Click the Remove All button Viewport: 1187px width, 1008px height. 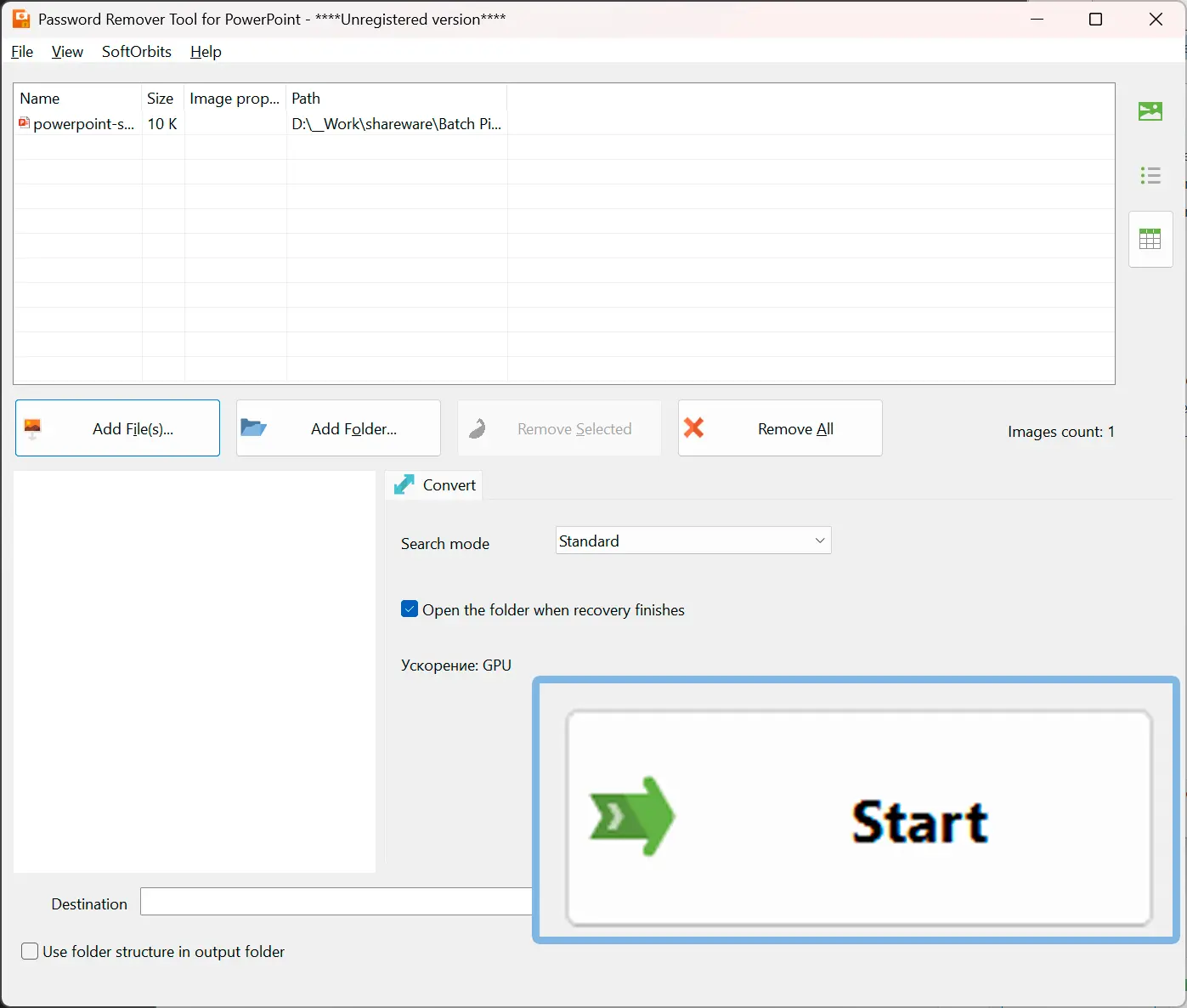[780, 428]
